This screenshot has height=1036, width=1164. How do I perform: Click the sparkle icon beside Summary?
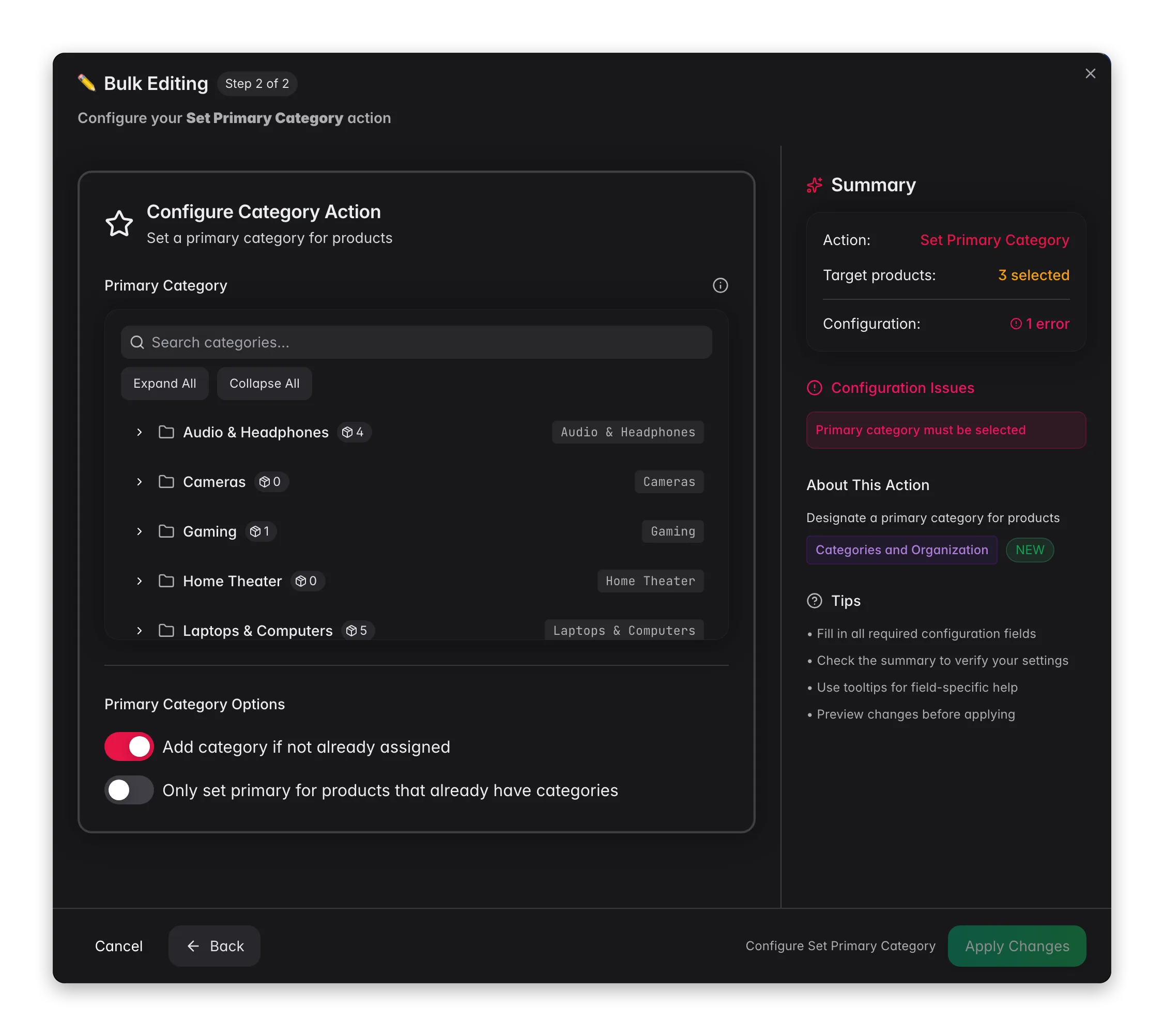pyautogui.click(x=815, y=185)
